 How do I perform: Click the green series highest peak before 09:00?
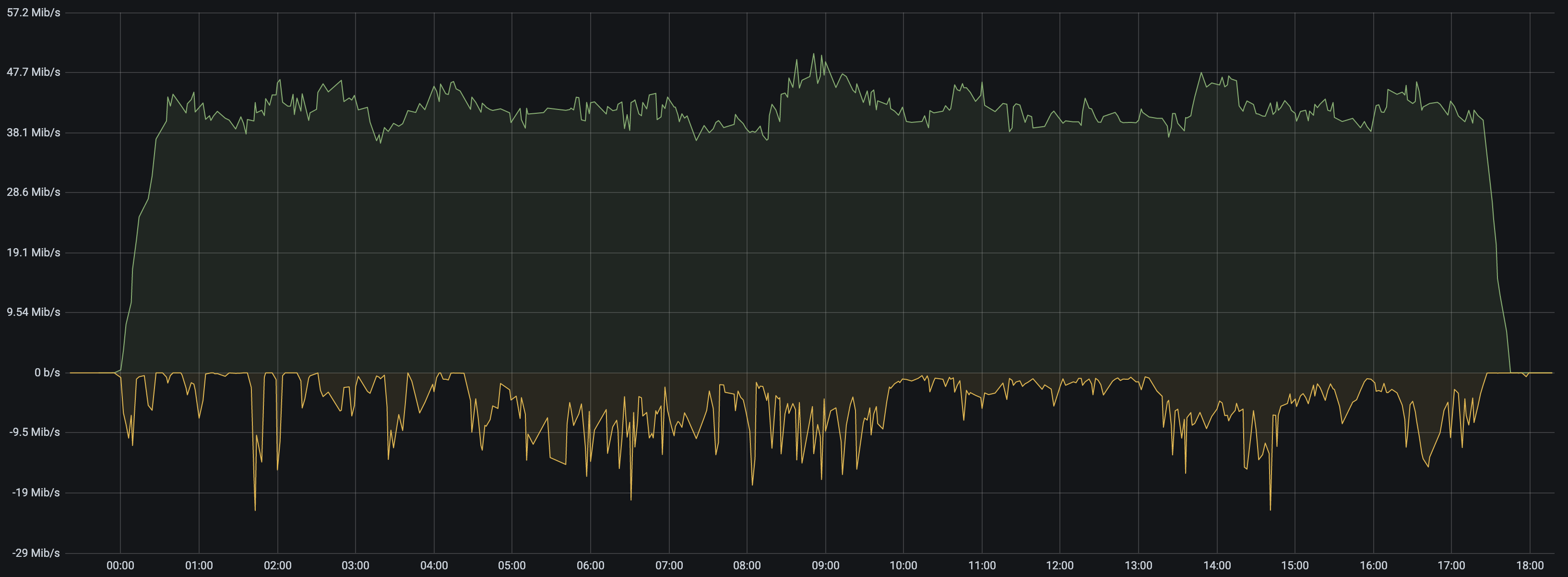pyautogui.click(x=813, y=54)
